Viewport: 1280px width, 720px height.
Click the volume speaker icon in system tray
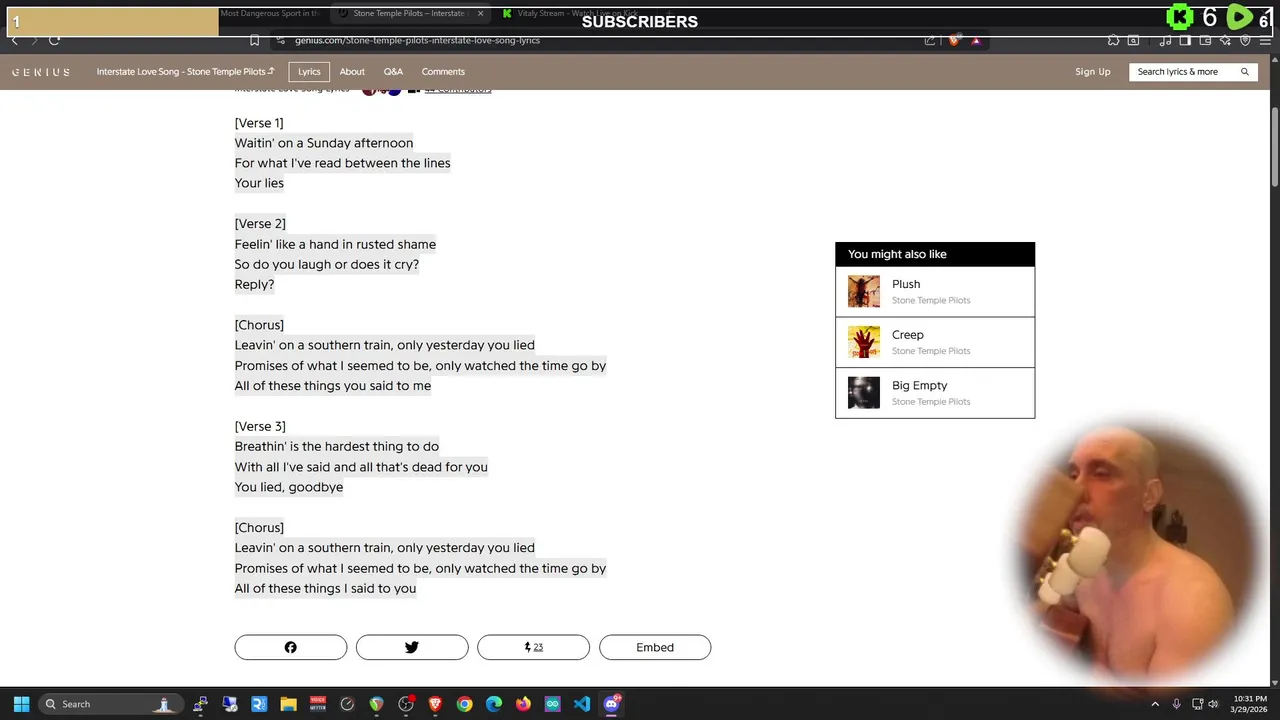tap(1213, 704)
